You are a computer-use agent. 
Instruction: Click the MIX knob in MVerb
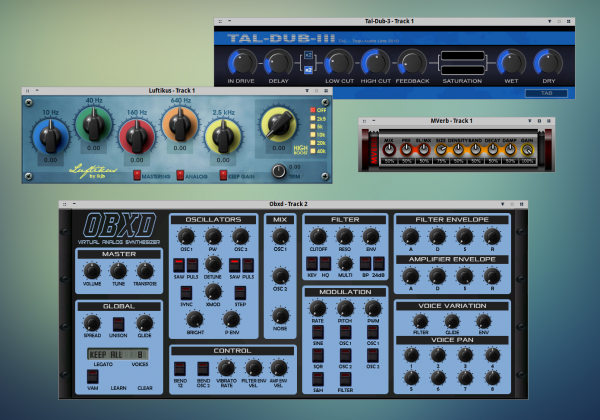tap(389, 149)
